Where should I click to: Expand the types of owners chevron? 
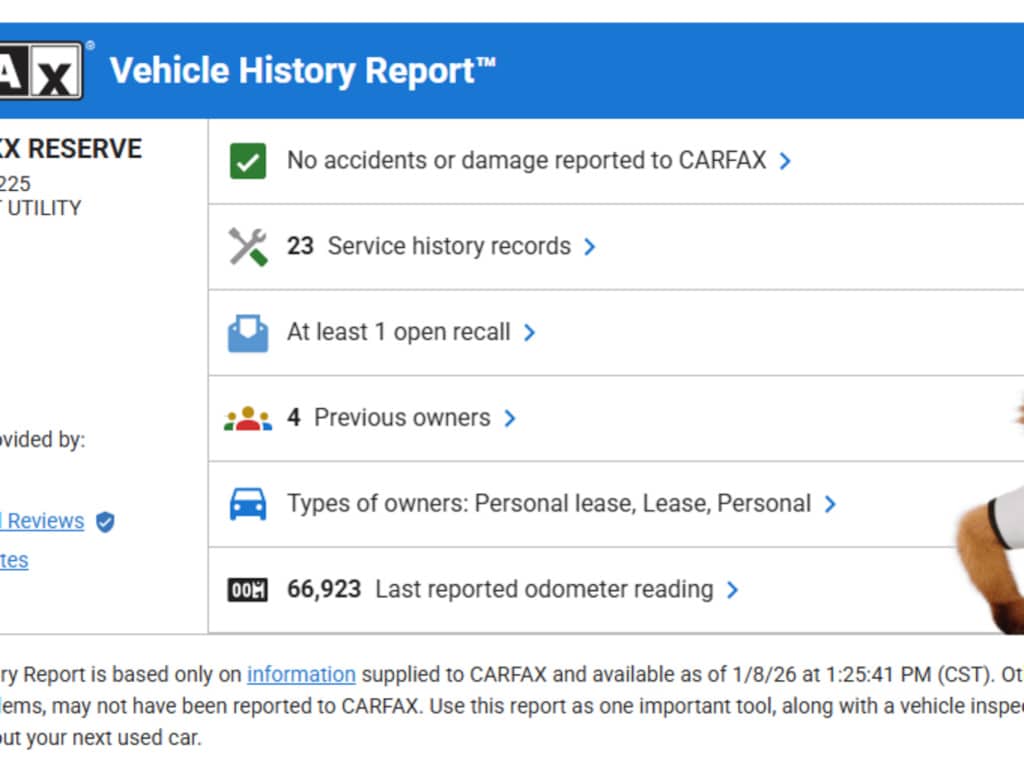tap(830, 504)
